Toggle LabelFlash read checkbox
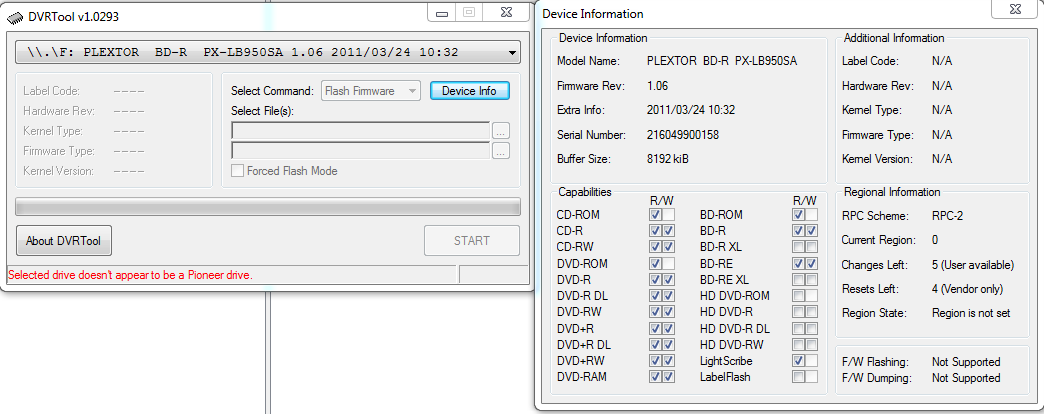This screenshot has width=1044, height=414. tap(798, 377)
